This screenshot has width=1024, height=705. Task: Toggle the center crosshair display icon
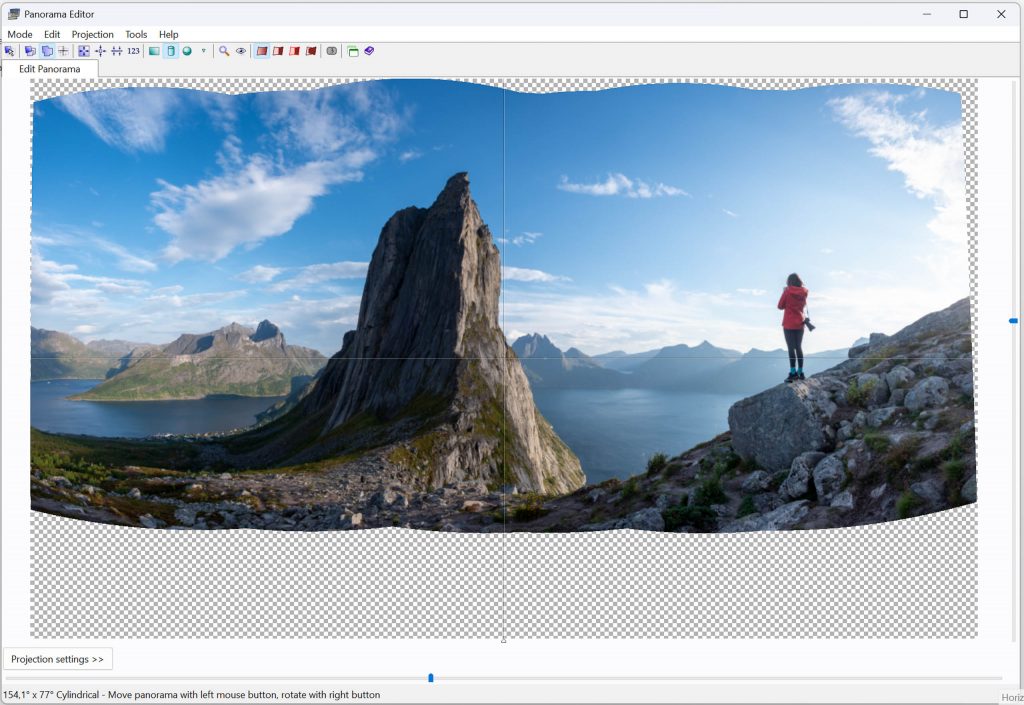pos(63,51)
